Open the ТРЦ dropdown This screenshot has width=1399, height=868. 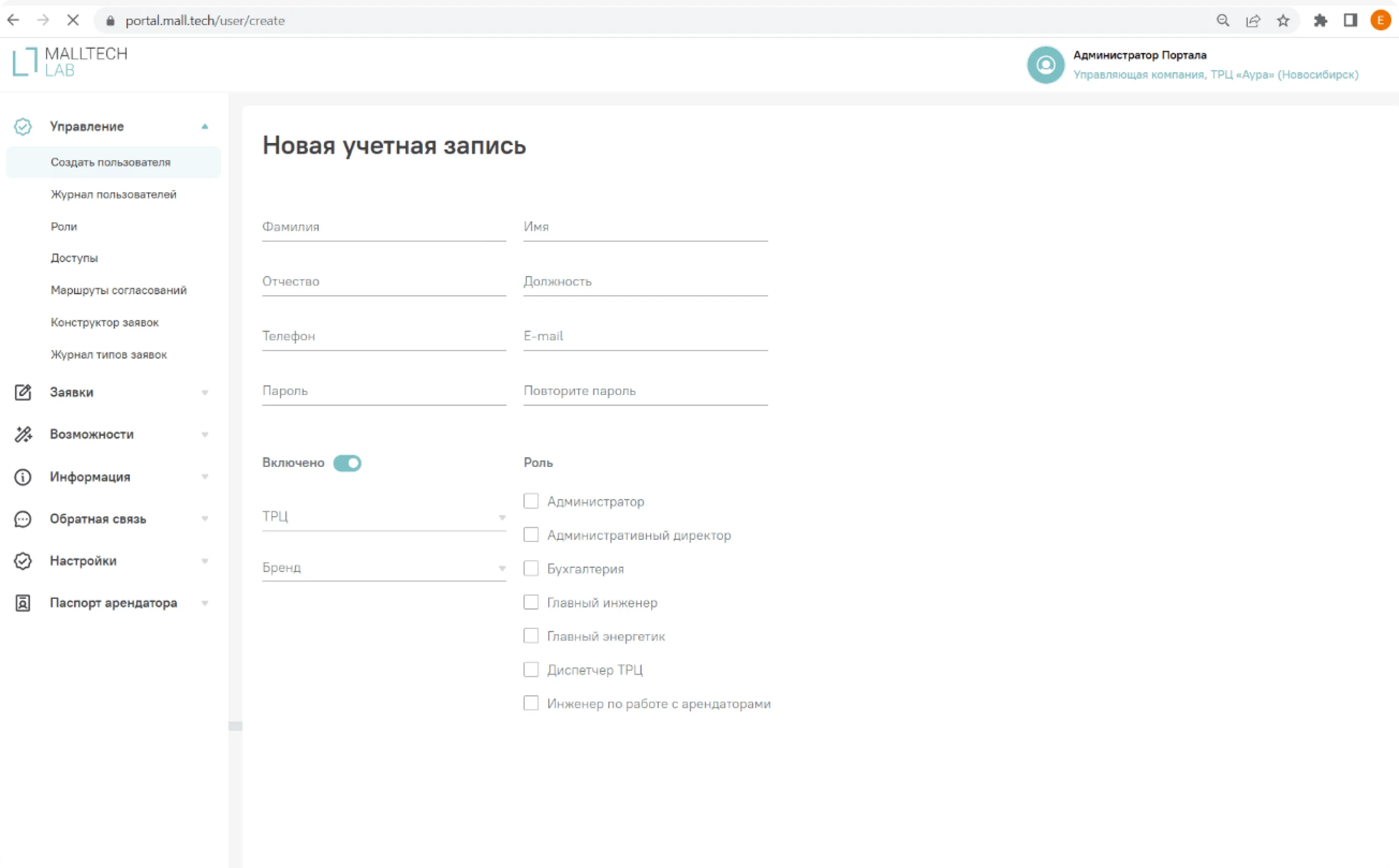pos(384,517)
